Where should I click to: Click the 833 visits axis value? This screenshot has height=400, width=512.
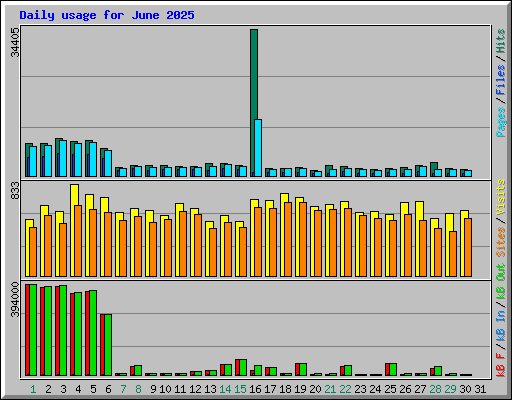pos(15,191)
